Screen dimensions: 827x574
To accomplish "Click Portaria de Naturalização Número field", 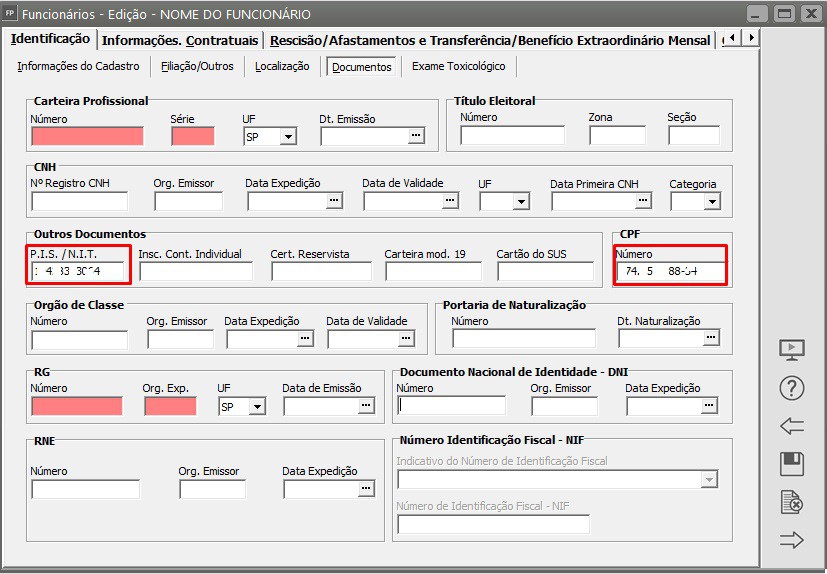I will [524, 338].
